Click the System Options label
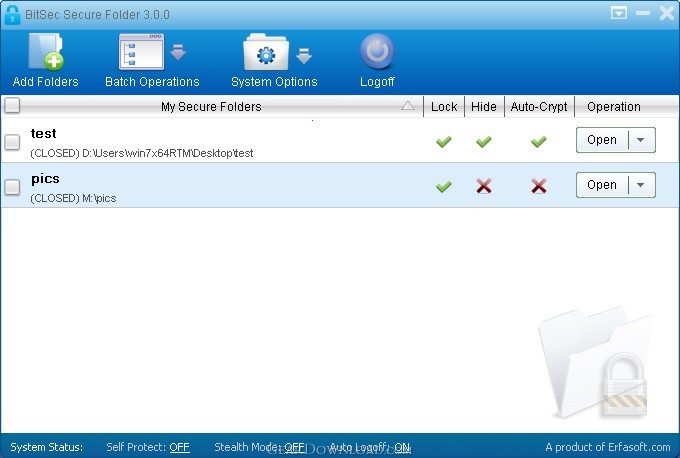Screen dimensions: 680x458 coord(274,82)
